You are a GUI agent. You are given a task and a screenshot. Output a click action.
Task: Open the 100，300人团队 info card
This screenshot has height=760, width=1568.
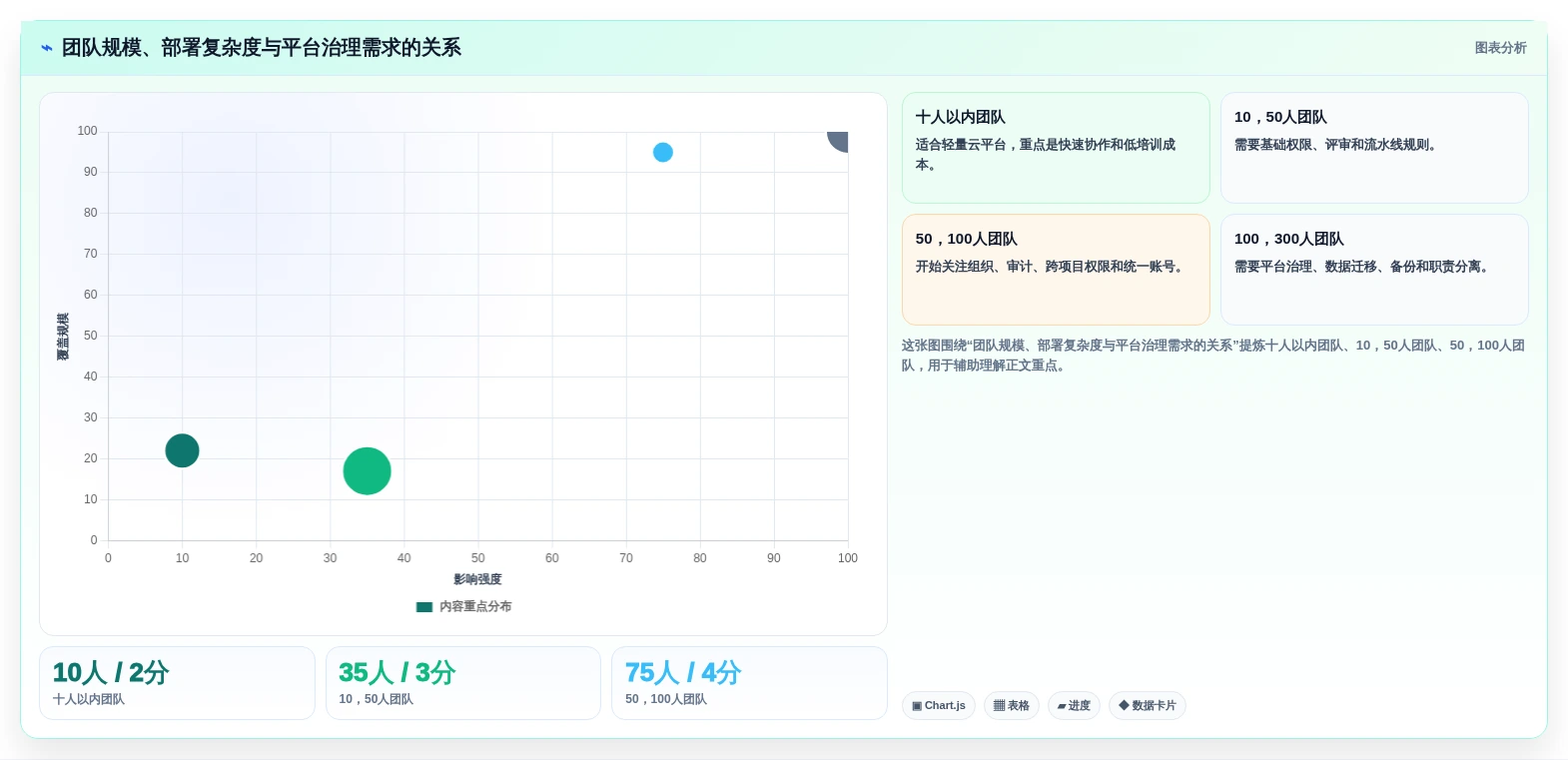click(1374, 270)
